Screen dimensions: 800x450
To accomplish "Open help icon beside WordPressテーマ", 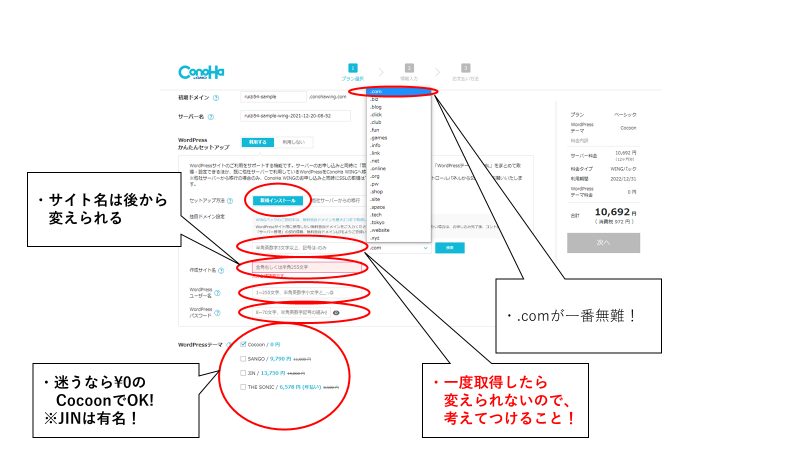I will (x=230, y=345).
